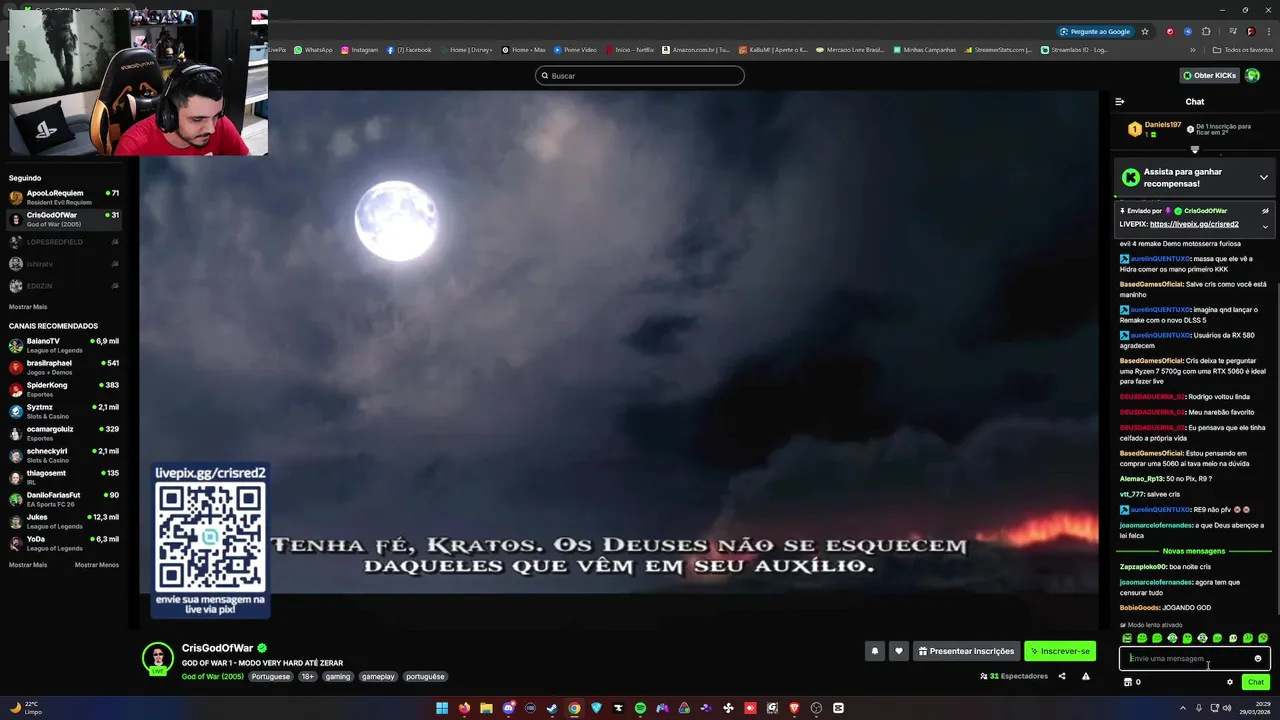Expand the 'Assista para ganhar recompensas' panel

[1264, 177]
